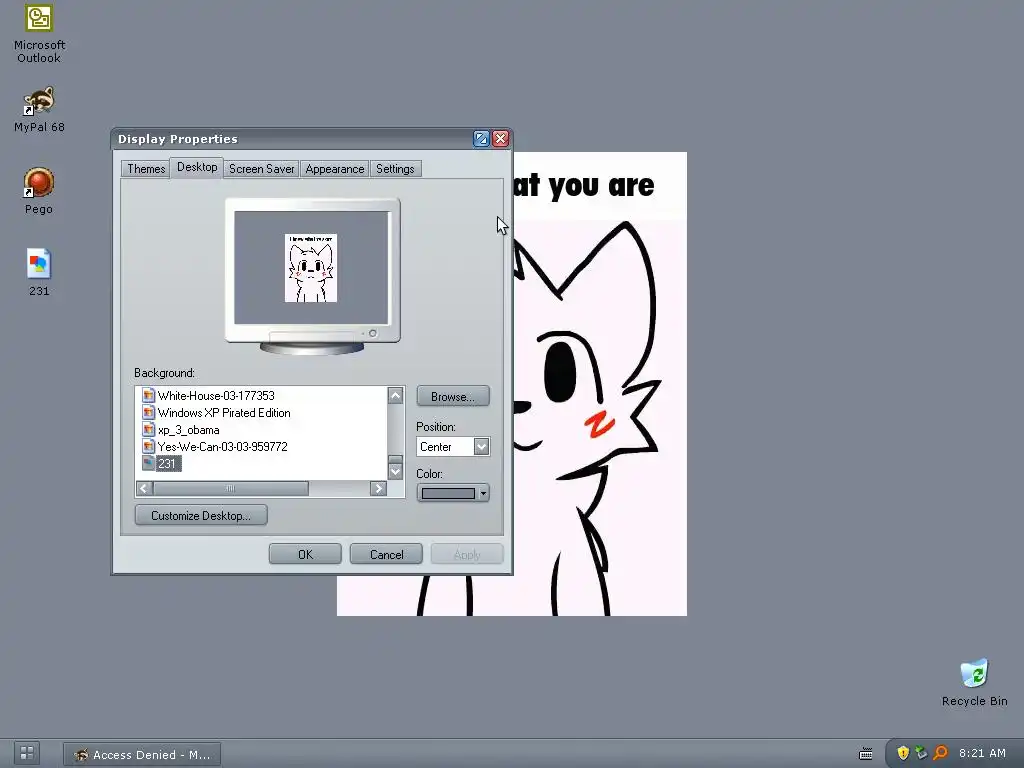
Task: Click the 8:21 AM clock
Action: click(x=982, y=753)
